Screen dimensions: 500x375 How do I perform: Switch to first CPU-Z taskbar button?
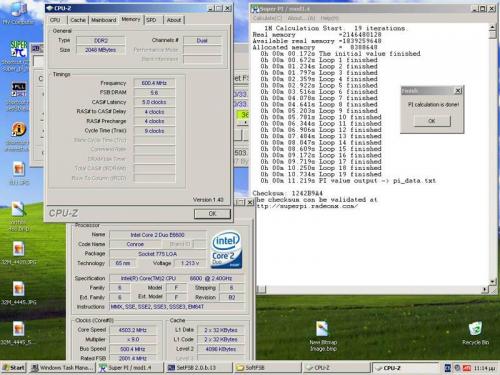336,368
